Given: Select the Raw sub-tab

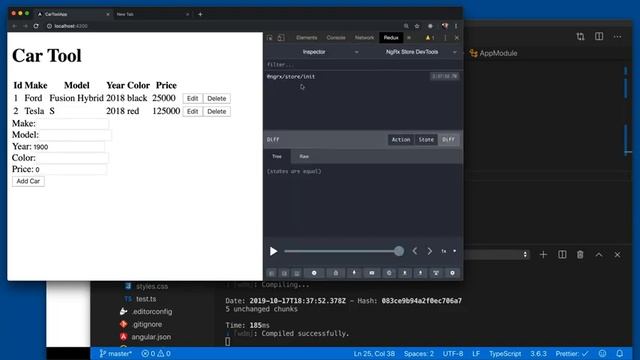Looking at the screenshot, I should (x=304, y=156).
